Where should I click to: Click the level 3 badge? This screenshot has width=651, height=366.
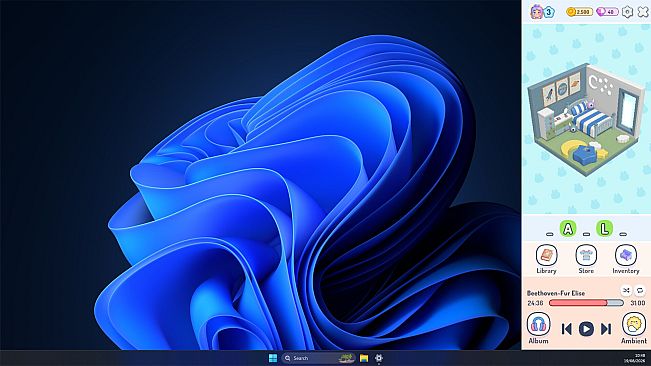click(x=549, y=12)
